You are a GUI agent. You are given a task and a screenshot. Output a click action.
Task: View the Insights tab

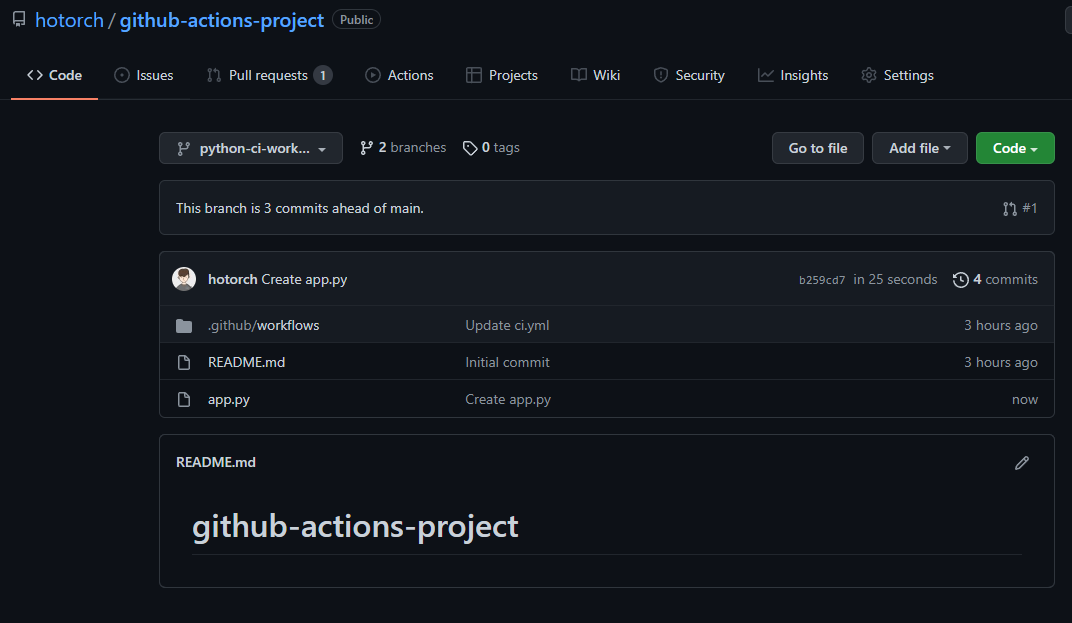click(793, 75)
